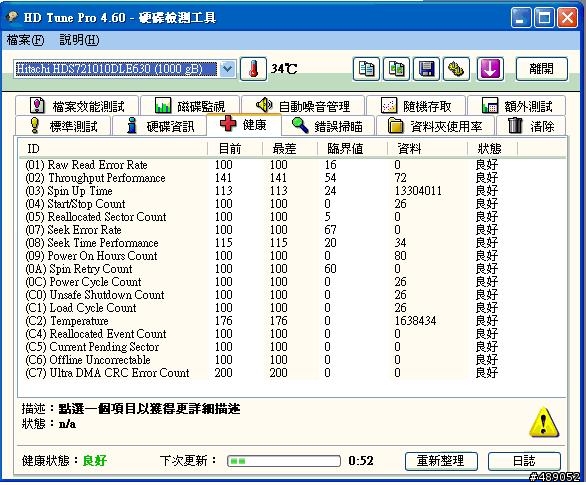The image size is (586, 485).
Task: Click the 離開 exit button
Action: click(542, 69)
